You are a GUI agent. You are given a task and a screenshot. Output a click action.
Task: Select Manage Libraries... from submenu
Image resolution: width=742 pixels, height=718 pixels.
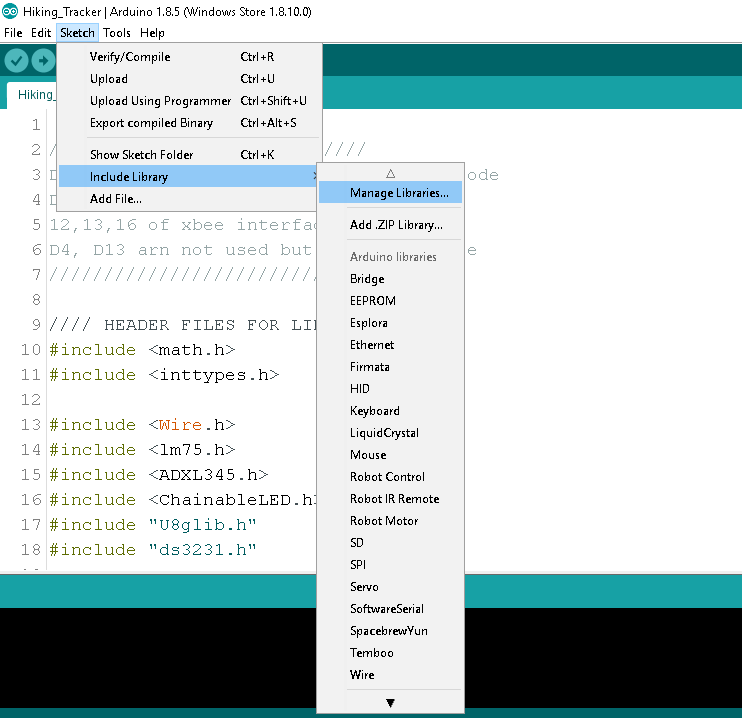pyautogui.click(x=398, y=193)
